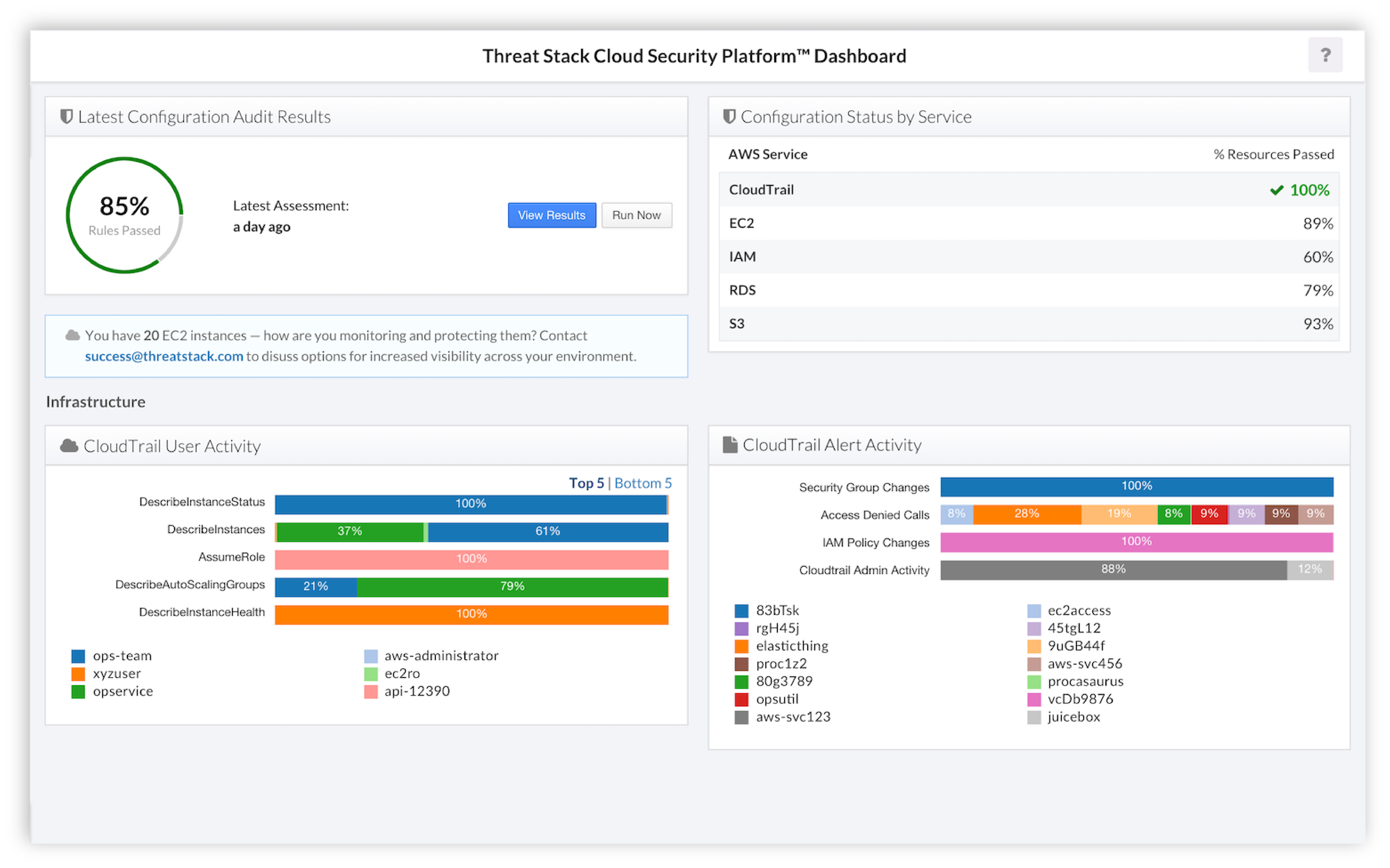Click the shield icon beside Configuration Status by Service
This screenshot has width=1390, height=868.
729,117
